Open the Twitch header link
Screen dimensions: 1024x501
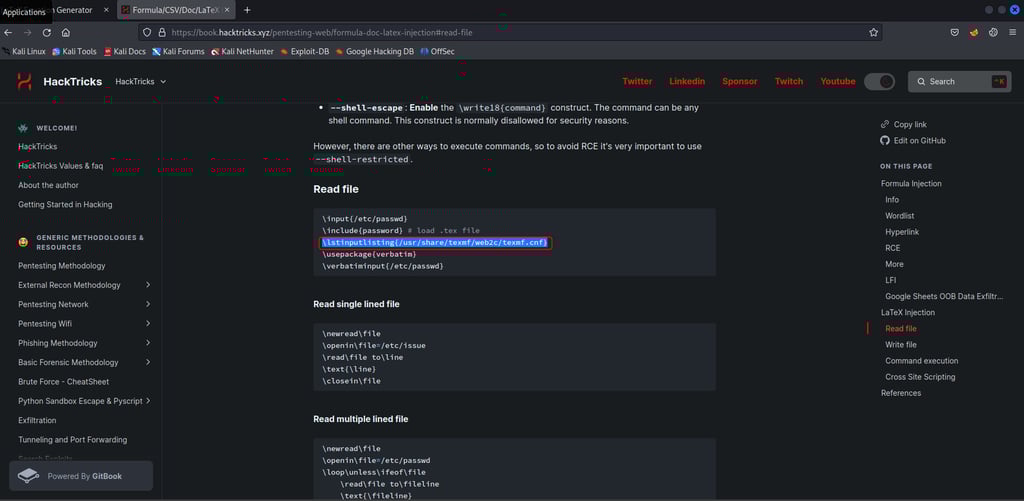pos(789,82)
